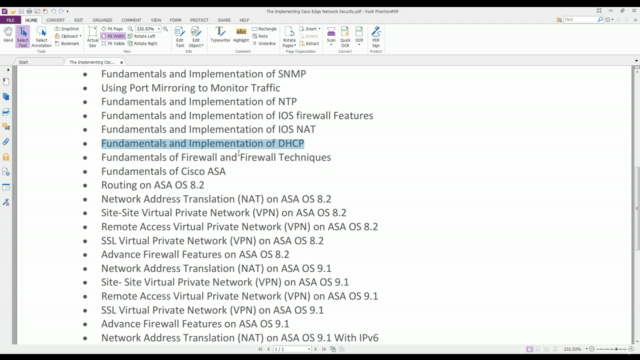640x360 pixels.
Task: Switch to Fit Visible view
Action: point(113,43)
